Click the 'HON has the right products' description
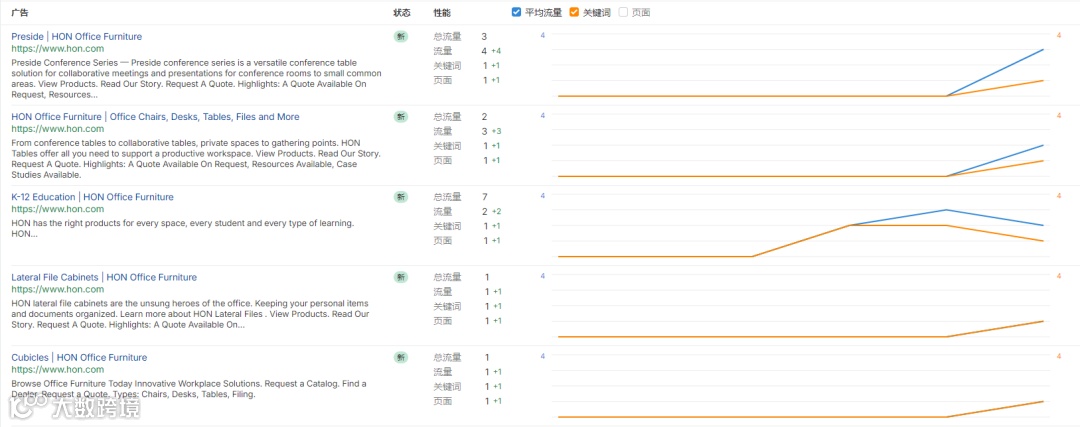1080x427 pixels. (x=183, y=229)
